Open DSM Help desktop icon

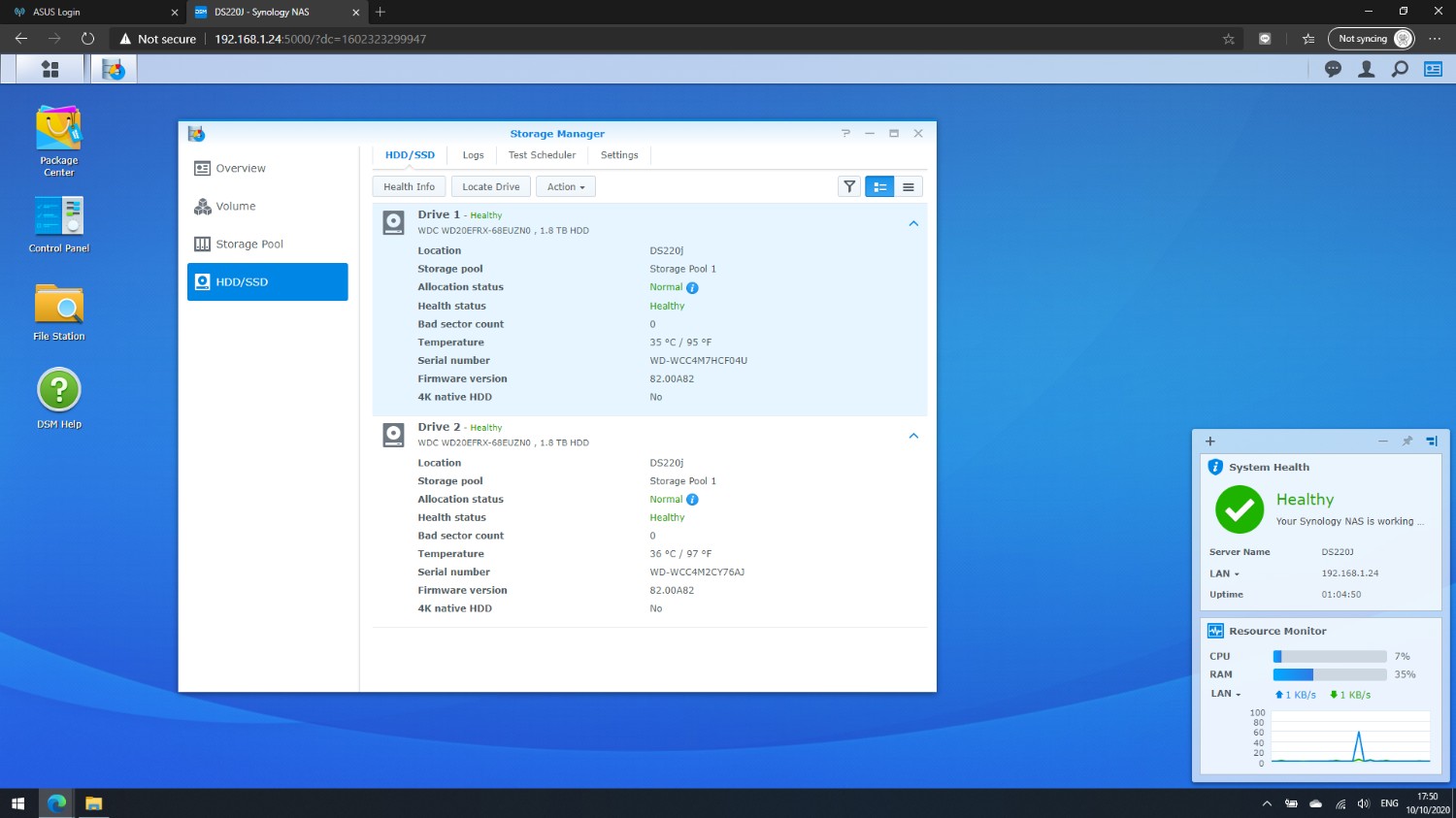tap(59, 399)
